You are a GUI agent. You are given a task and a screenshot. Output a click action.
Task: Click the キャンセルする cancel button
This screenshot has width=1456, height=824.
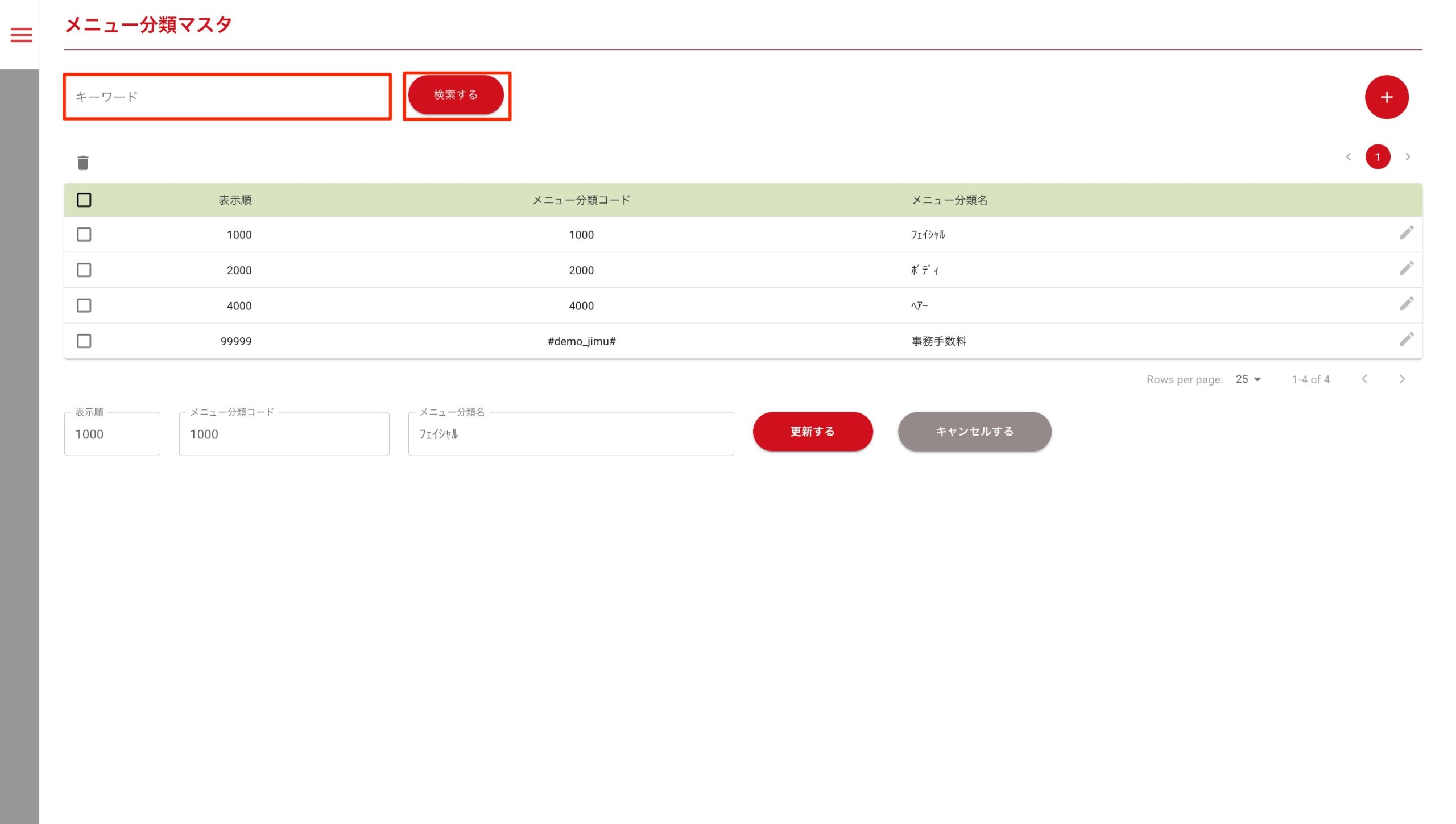(974, 432)
